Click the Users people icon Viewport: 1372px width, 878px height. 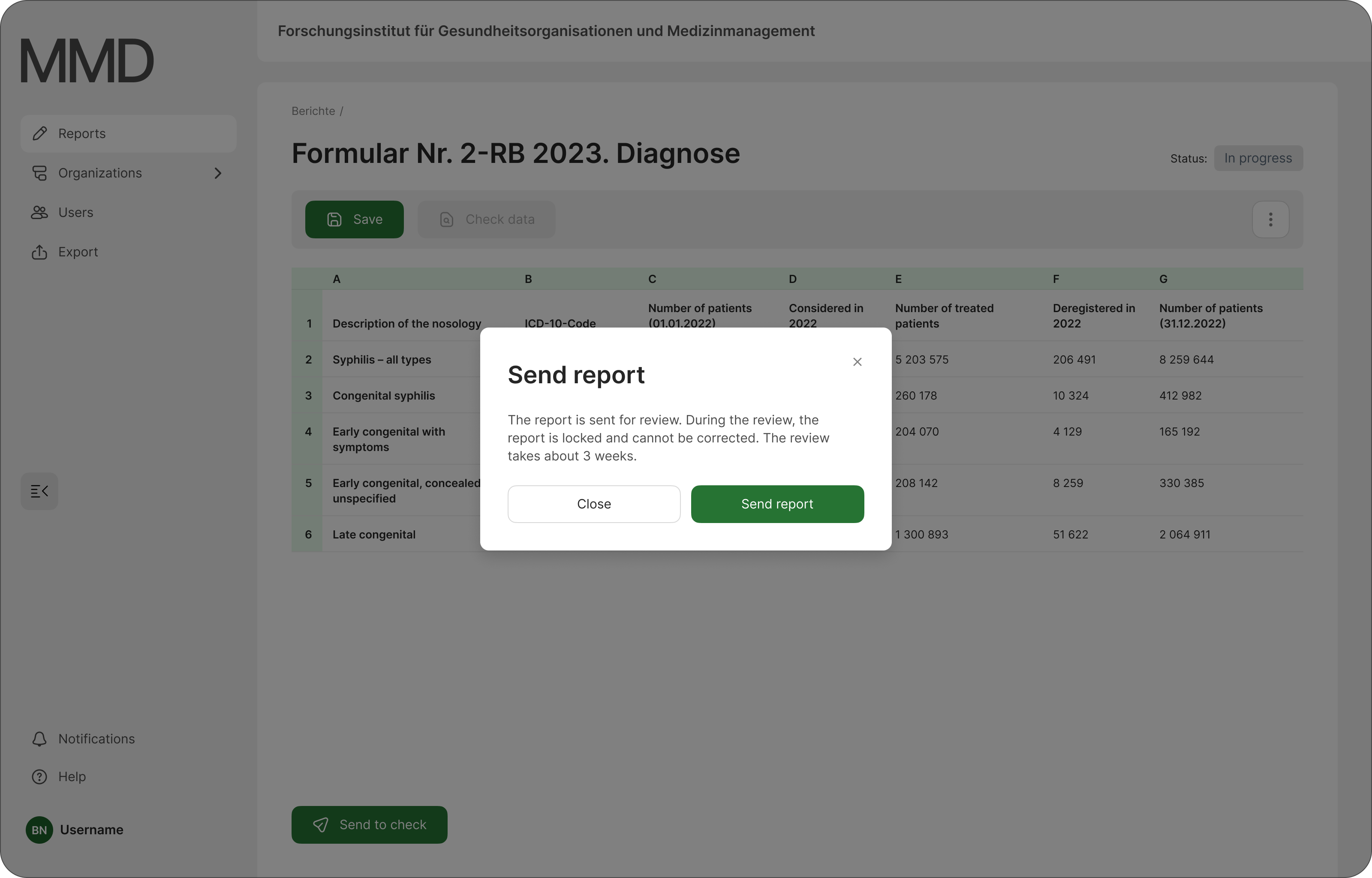click(x=39, y=213)
